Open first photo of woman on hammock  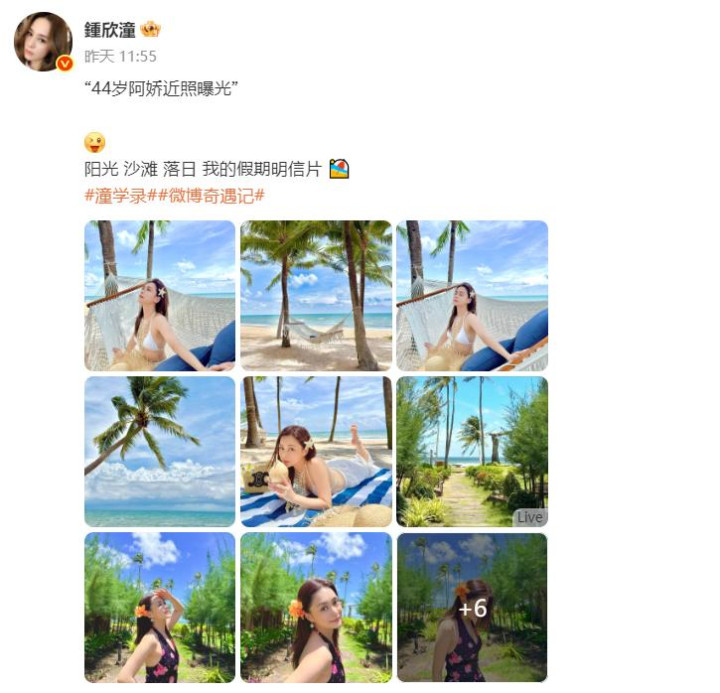tap(160, 296)
